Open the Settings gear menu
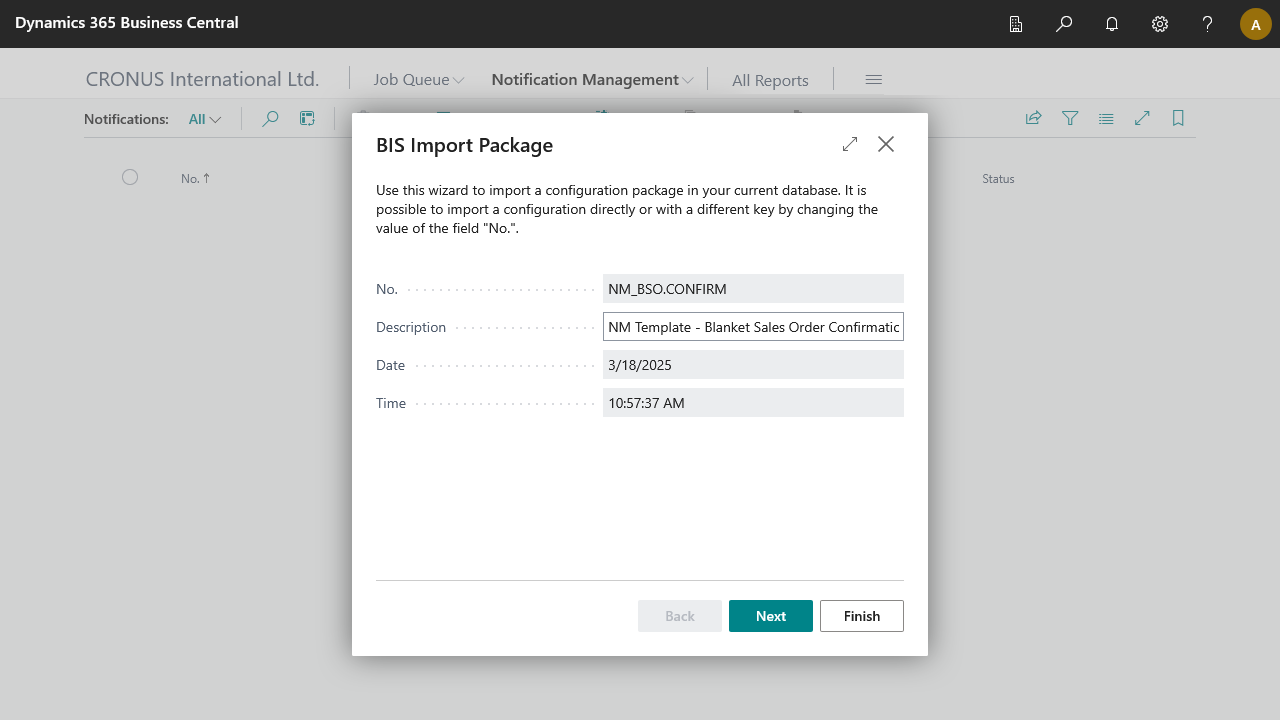The height and width of the screenshot is (720, 1280). pos(1160,24)
